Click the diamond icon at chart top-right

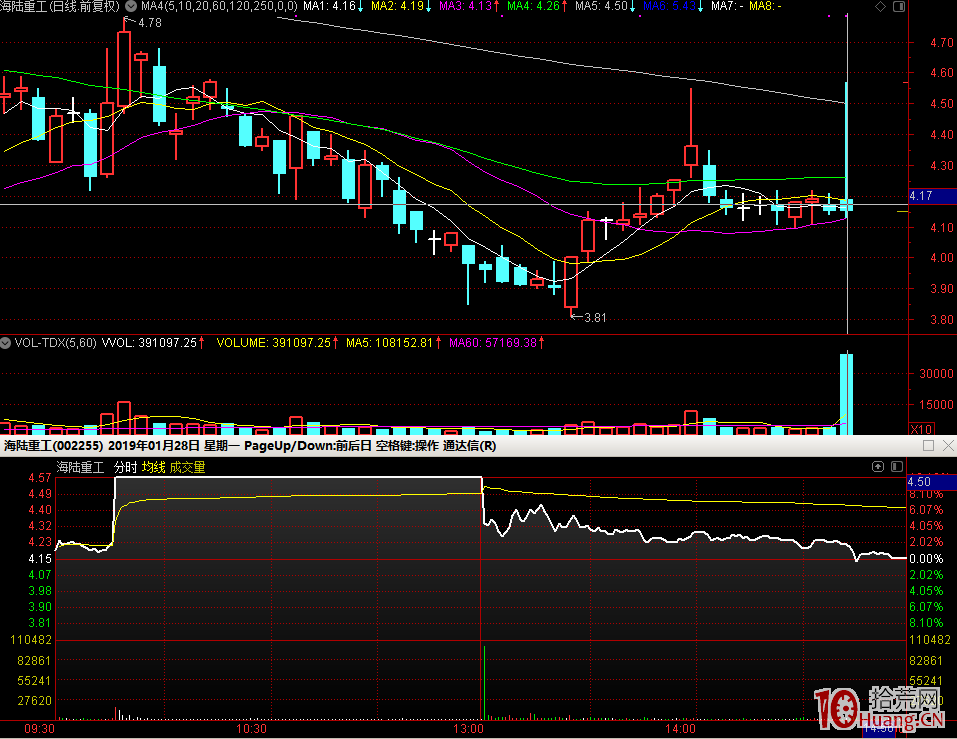pos(878,6)
